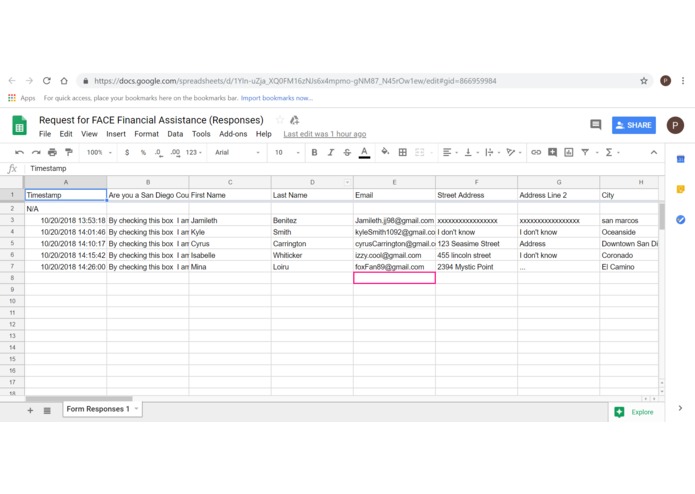Click the browser address bar URL
The width and height of the screenshot is (695, 494).
295,81
